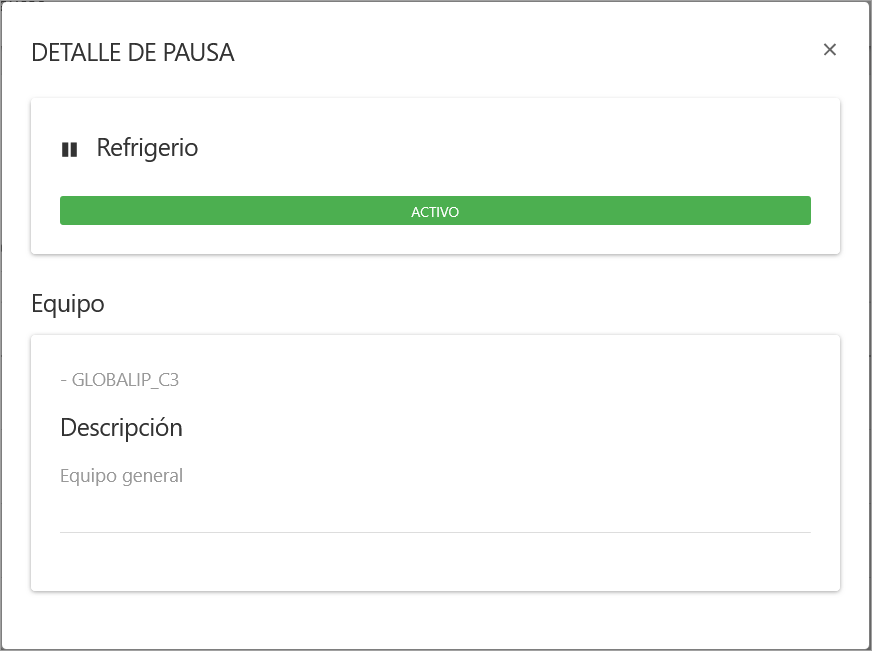Click blank area right of Equipo heading
The width and height of the screenshot is (872, 651).
tap(450, 303)
